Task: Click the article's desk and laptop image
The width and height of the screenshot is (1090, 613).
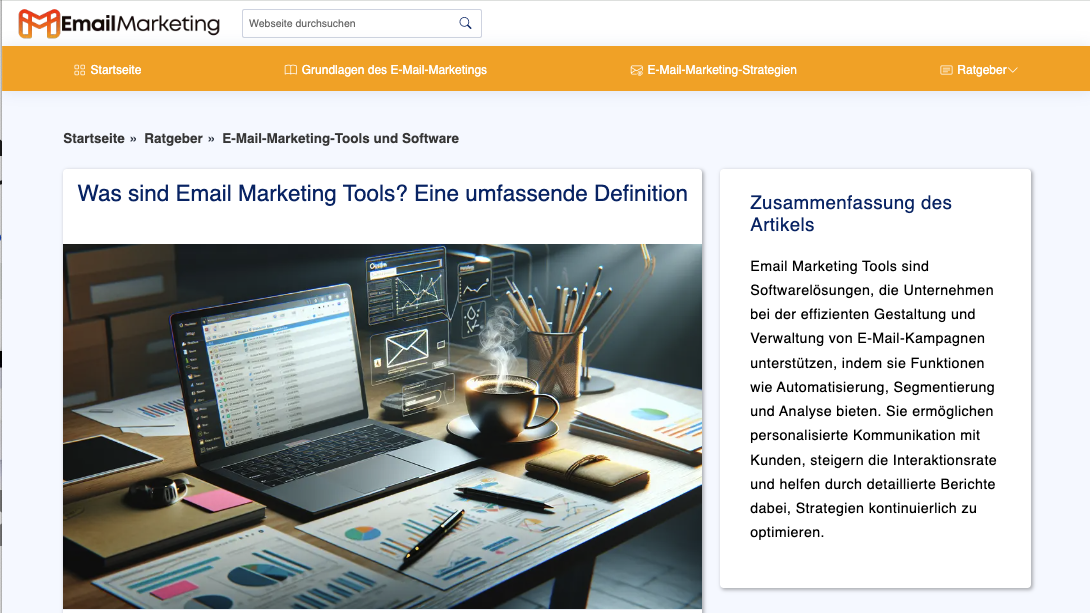Action: pyautogui.click(x=382, y=425)
